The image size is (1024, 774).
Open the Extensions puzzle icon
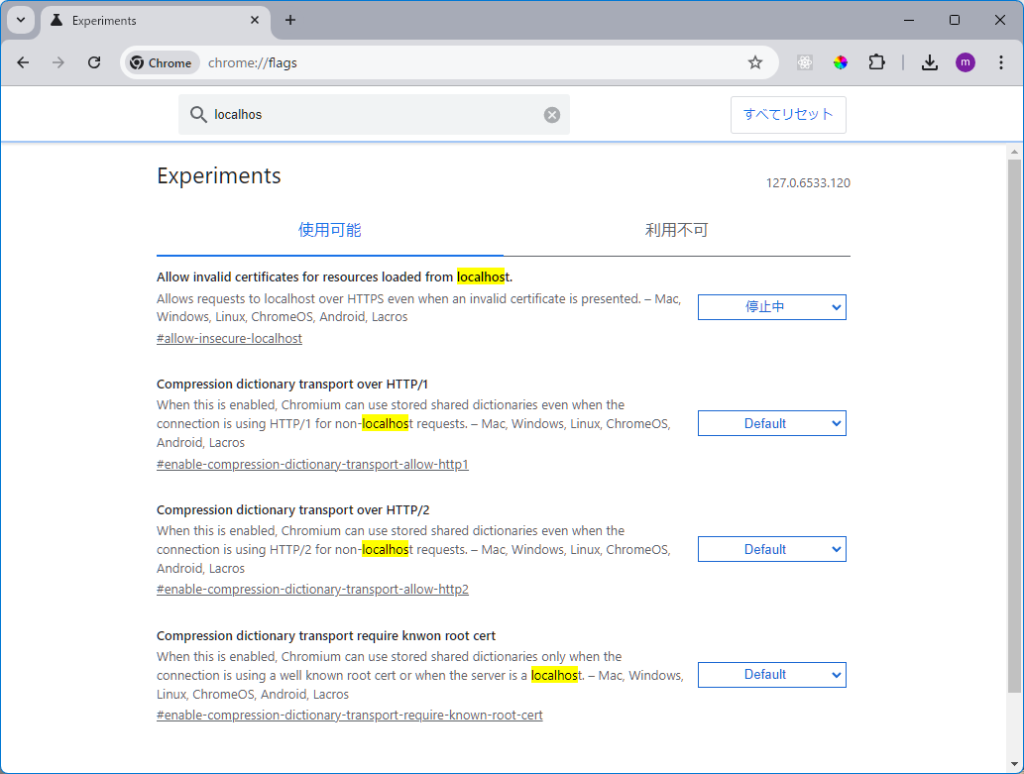[x=877, y=62]
